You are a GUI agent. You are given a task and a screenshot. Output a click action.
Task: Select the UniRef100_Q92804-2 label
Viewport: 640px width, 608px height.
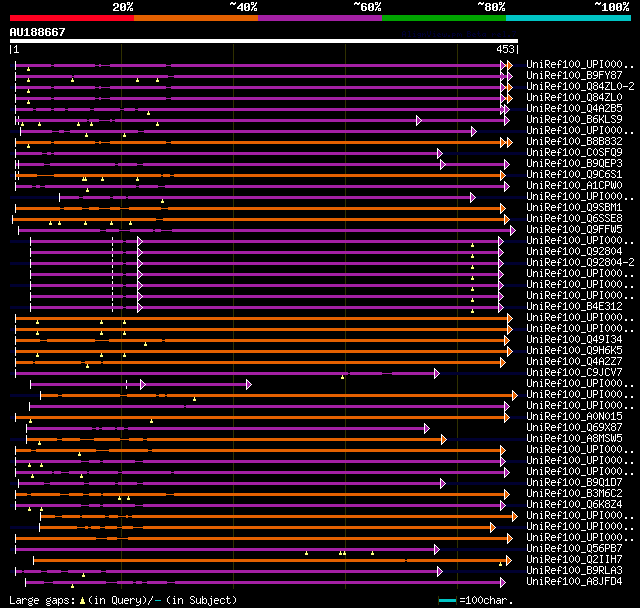coord(580,263)
